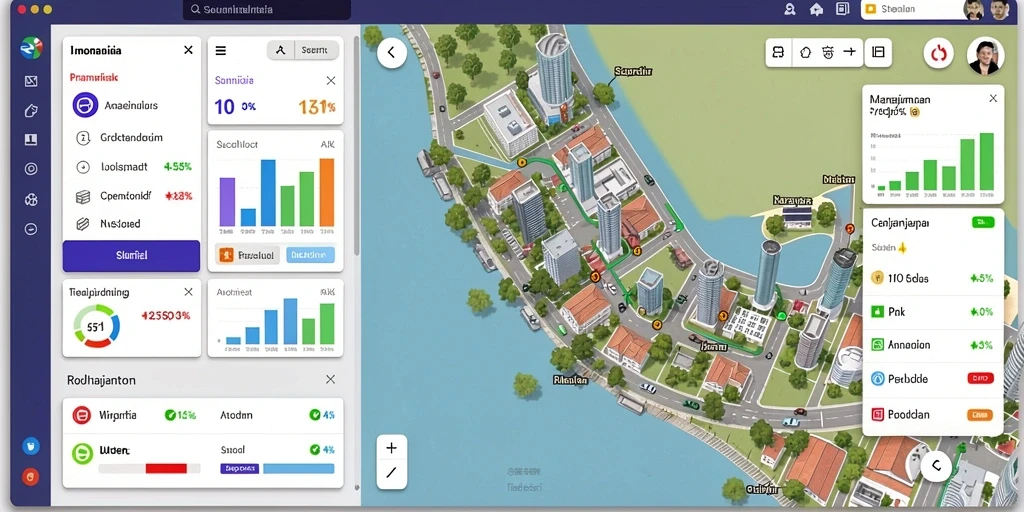Image resolution: width=1024 pixels, height=512 pixels.
Task: Open the four-dot palette icon in the sidebar
Action: click(31, 200)
